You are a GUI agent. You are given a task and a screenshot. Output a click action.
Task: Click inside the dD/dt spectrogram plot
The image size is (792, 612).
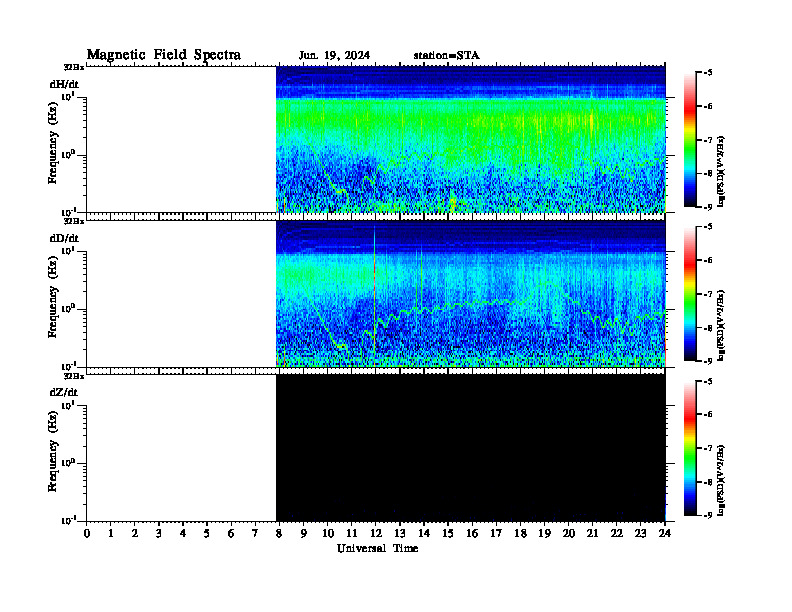click(x=471, y=293)
